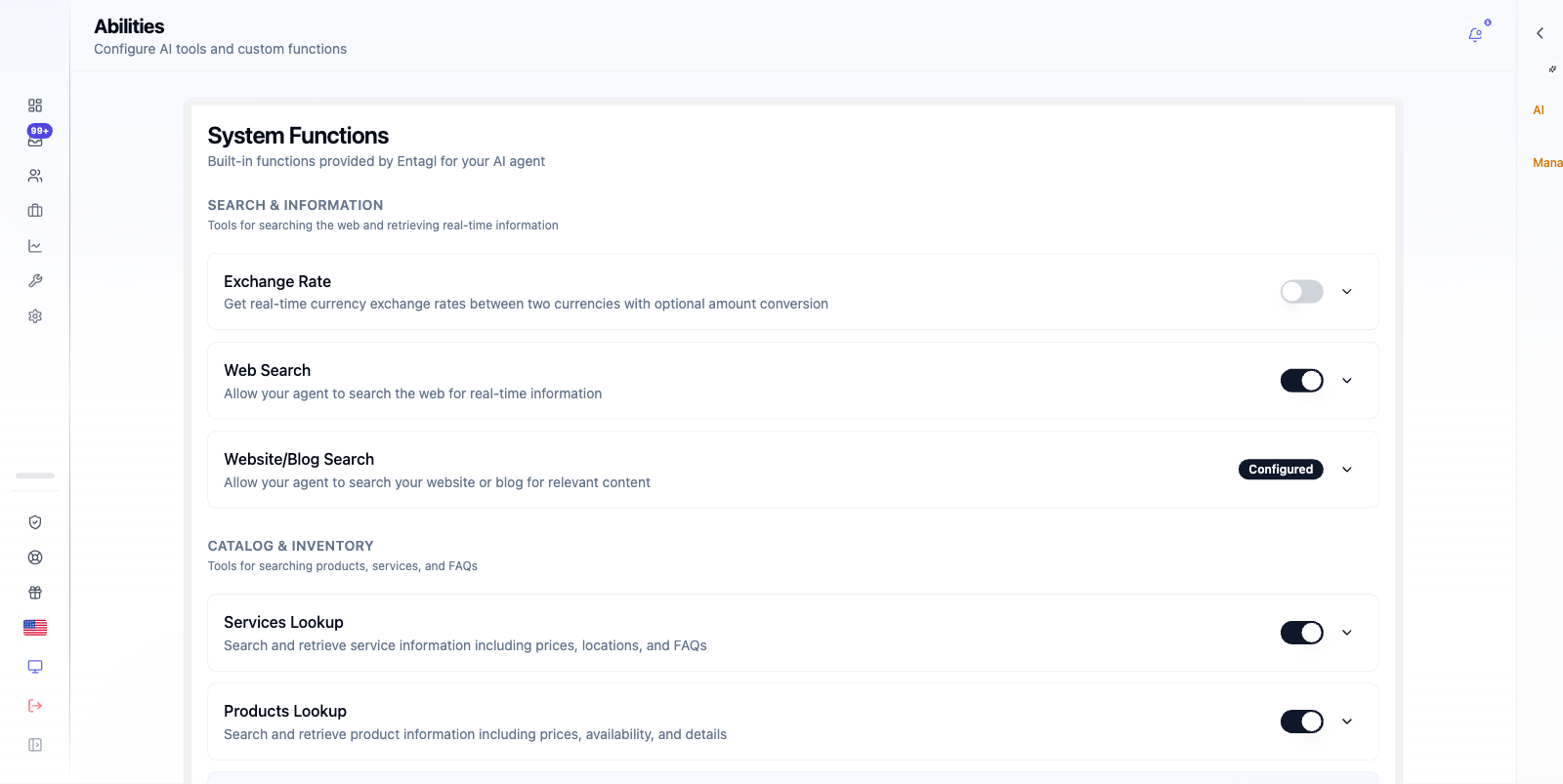Screen dimensions: 1563x784
Task: Turn off the Web Search toggle
Action: click(x=1302, y=381)
